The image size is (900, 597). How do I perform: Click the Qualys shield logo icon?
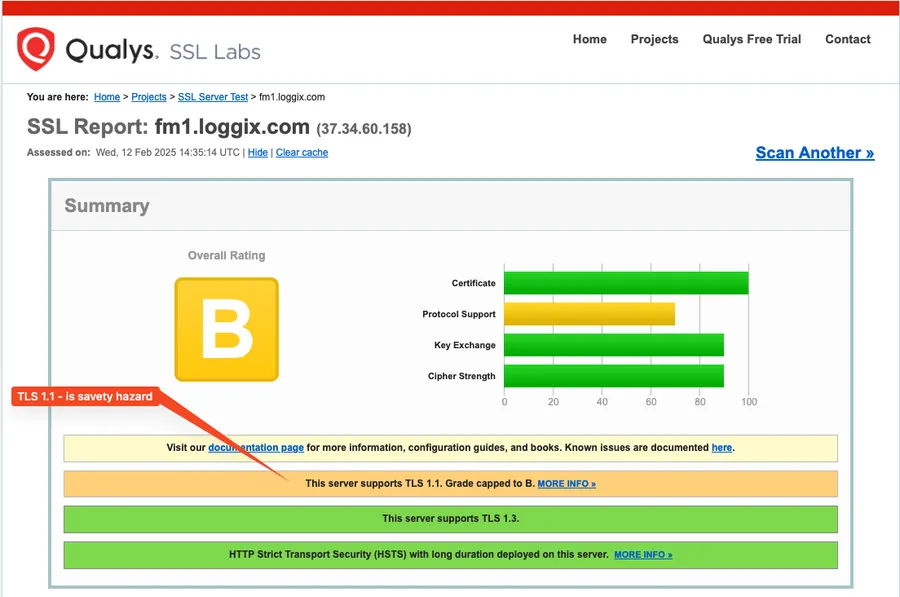pos(36,49)
